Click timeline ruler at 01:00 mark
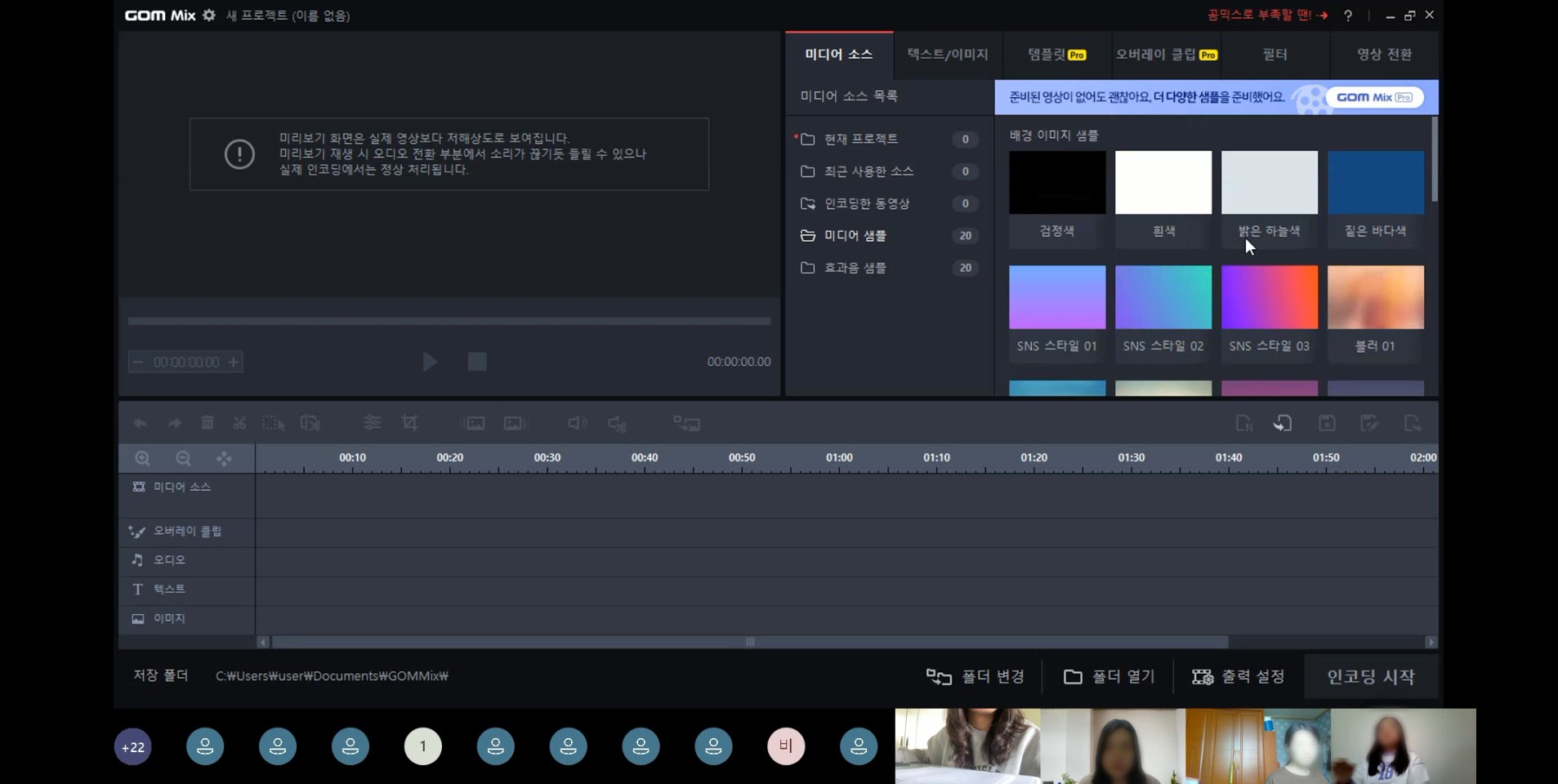 click(839, 458)
